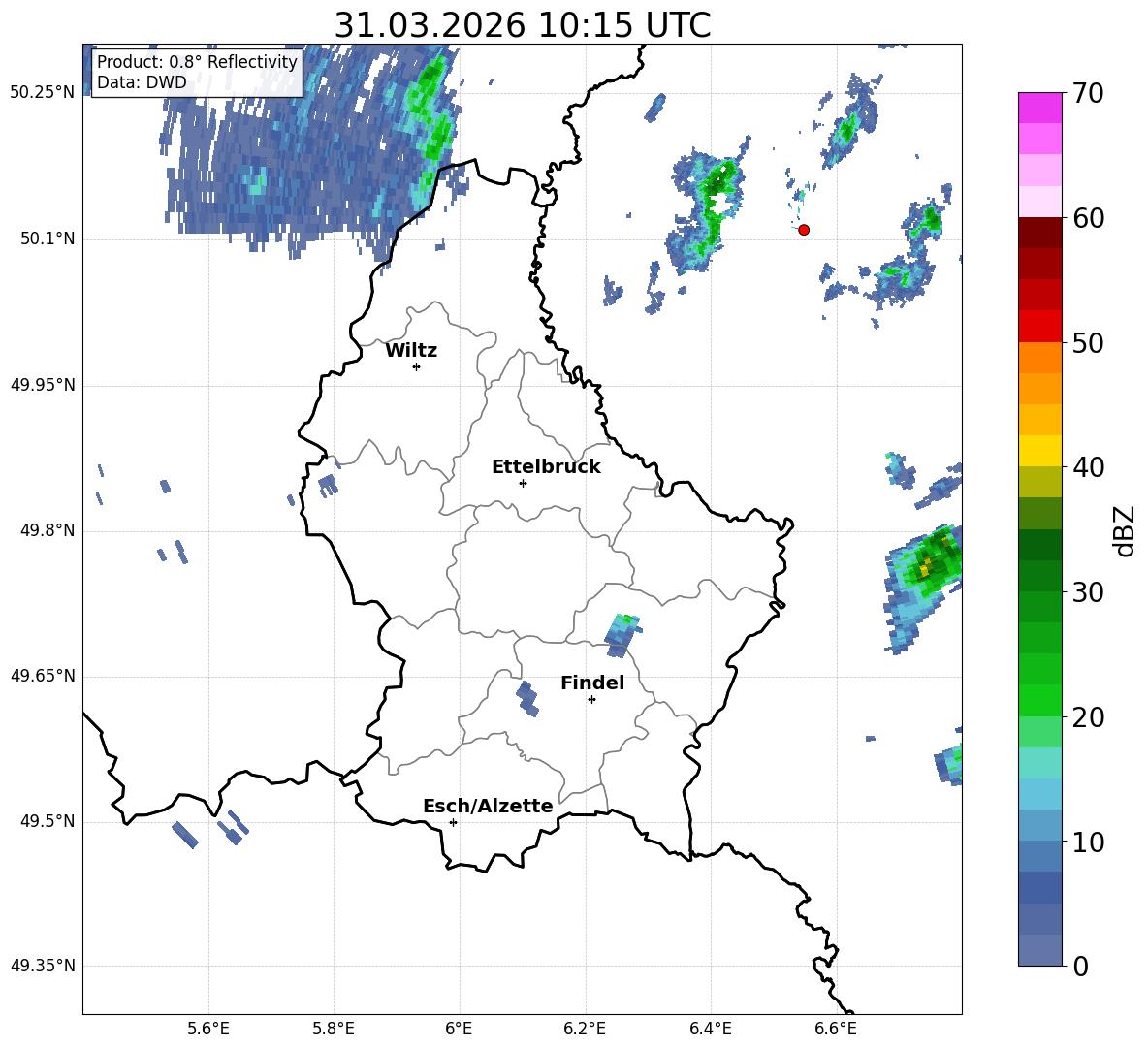Click the 49.8°N latitude label
Viewport: 1148px width, 1048px height.
coord(48,530)
